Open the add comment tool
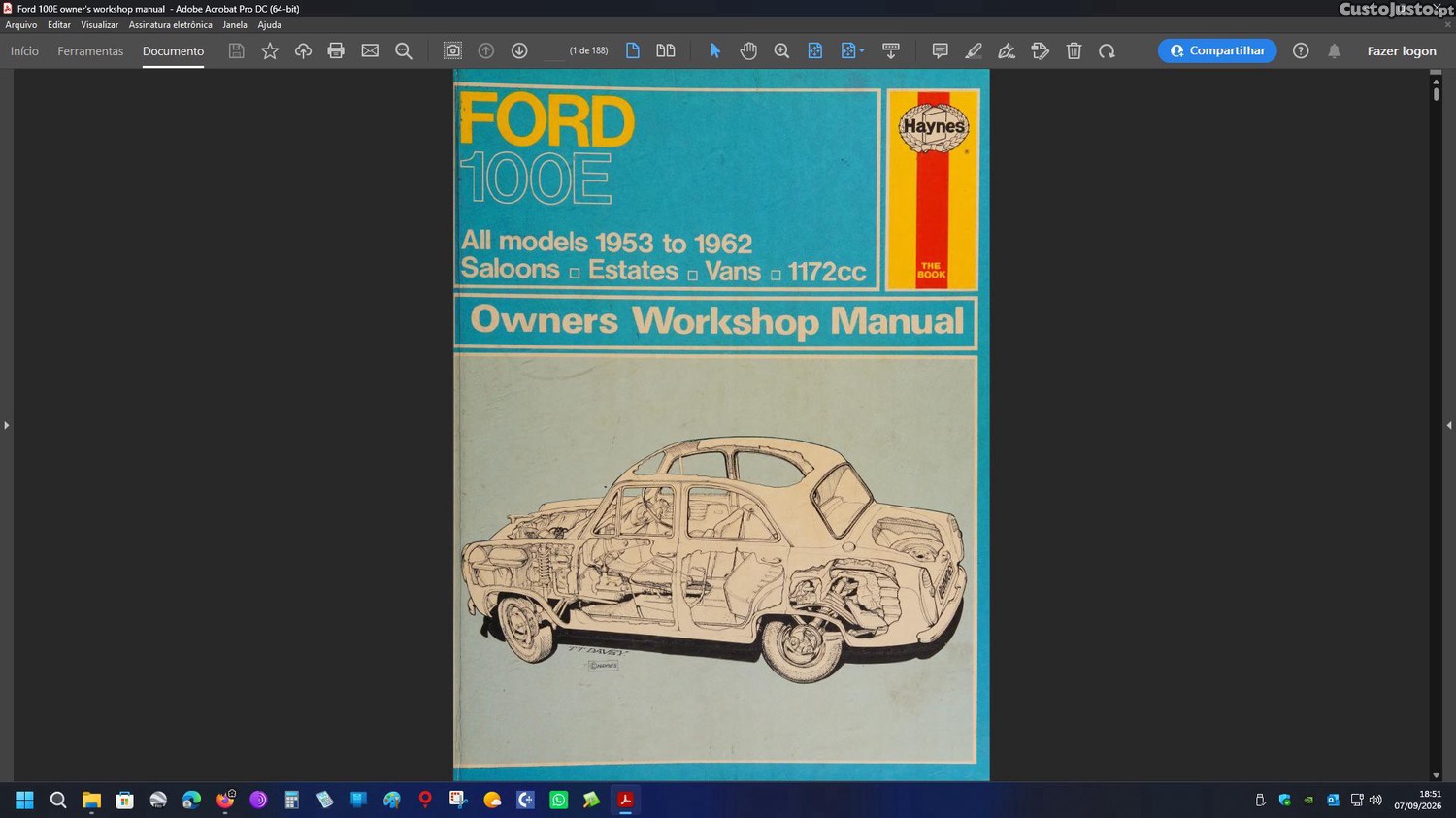This screenshot has width=1456, height=818. [x=940, y=50]
